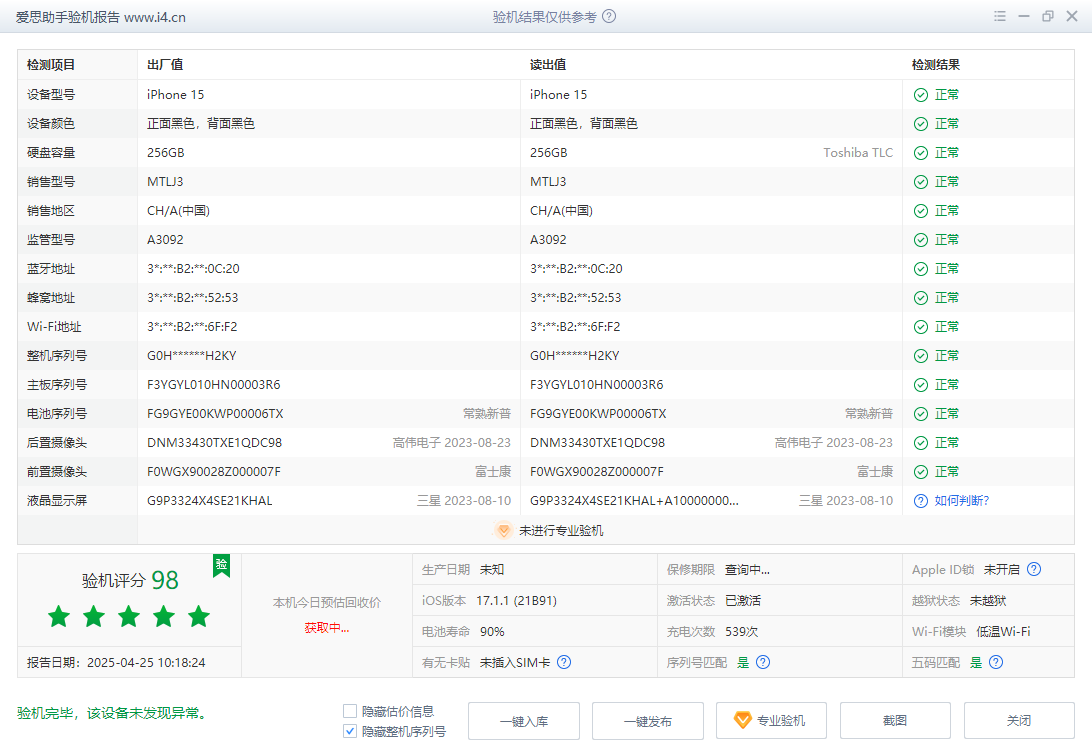1092x756 pixels.
Task: Enable 隐藏估价信息 checkbox
Action: [350, 711]
